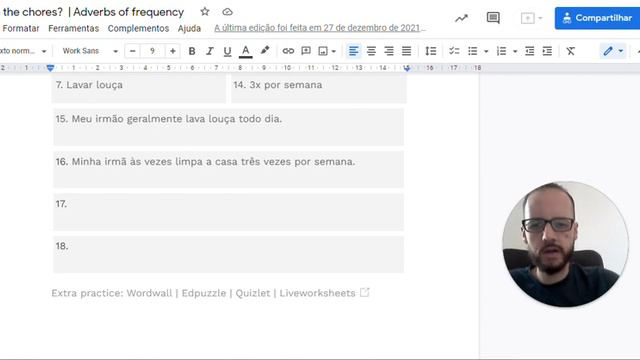Image resolution: width=640 pixels, height=360 pixels.
Task: Click the right indent ruler marker
Action: [407, 68]
